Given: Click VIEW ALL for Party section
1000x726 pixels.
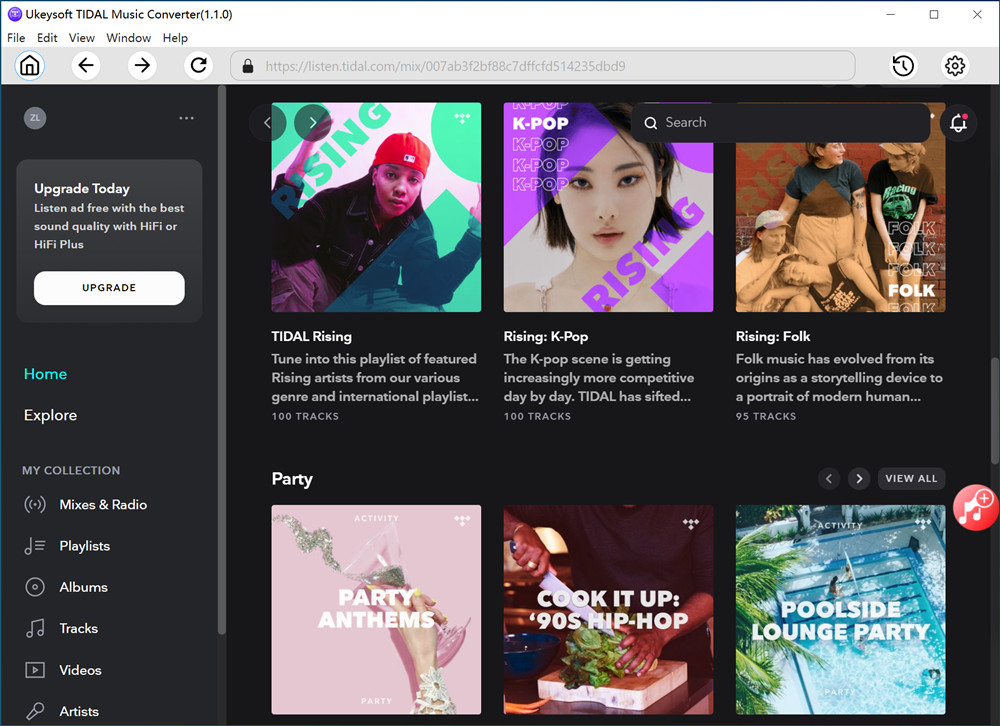Looking at the screenshot, I should 911,478.
